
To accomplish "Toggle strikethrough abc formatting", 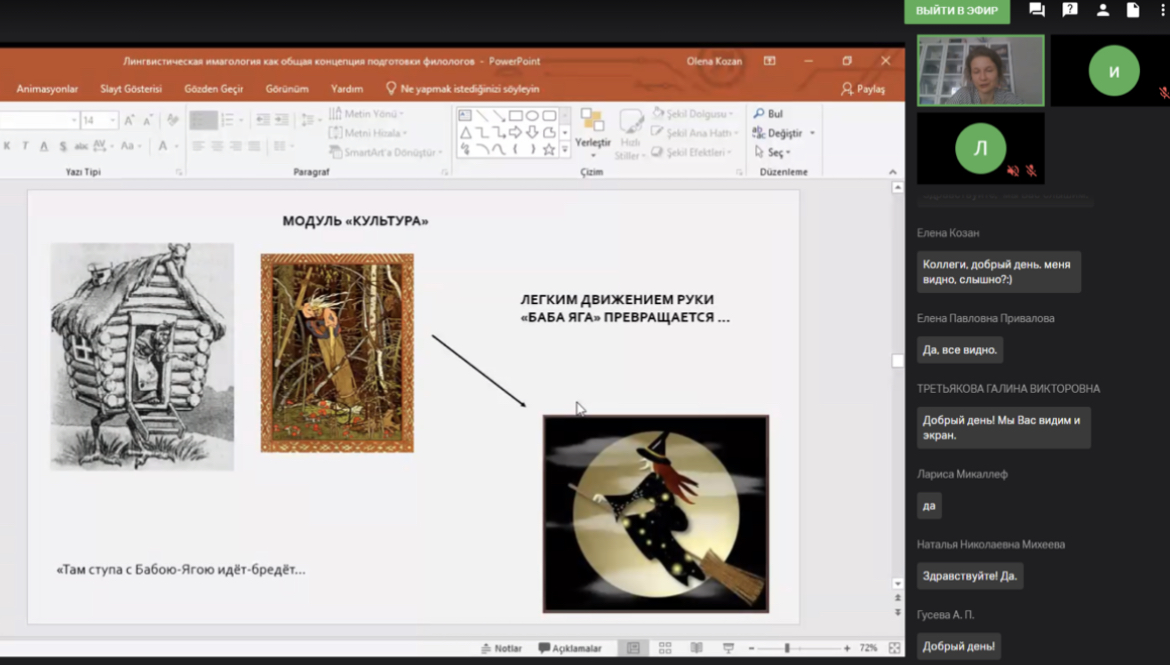I will pos(81,146).
